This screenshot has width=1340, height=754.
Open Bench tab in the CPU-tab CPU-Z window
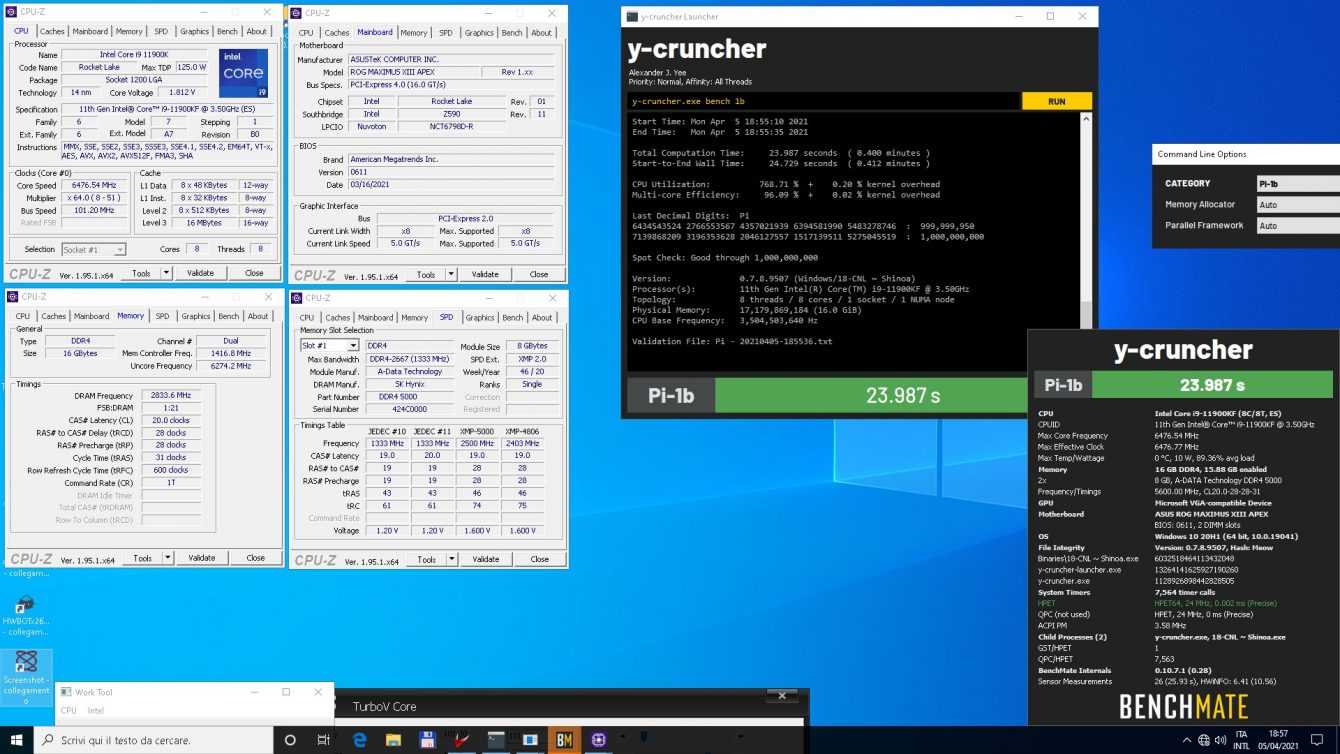(227, 31)
